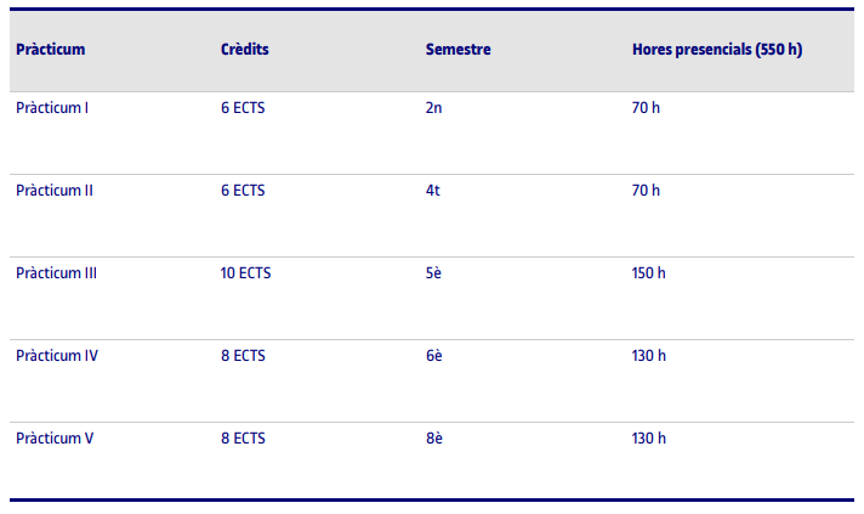Click the Hores presencials (550 h) header
Image resolution: width=864 pixels, height=514 pixels.
(x=717, y=50)
